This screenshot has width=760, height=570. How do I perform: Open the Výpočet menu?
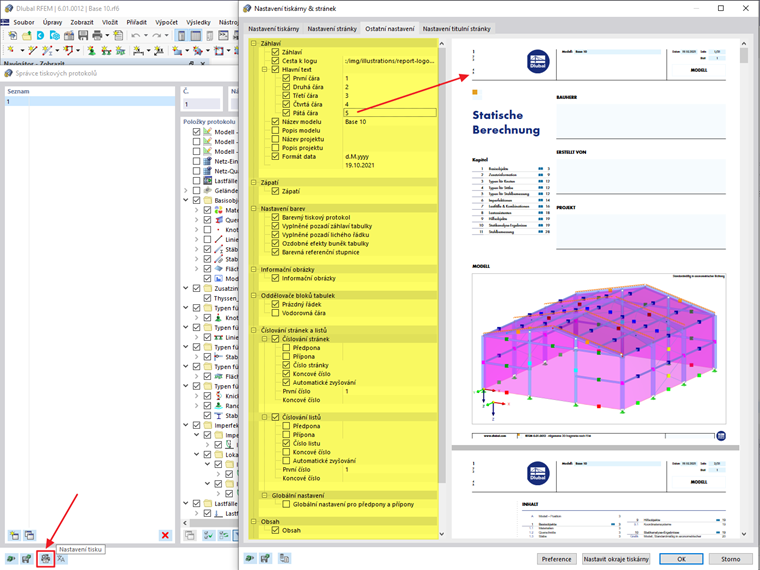click(x=166, y=22)
